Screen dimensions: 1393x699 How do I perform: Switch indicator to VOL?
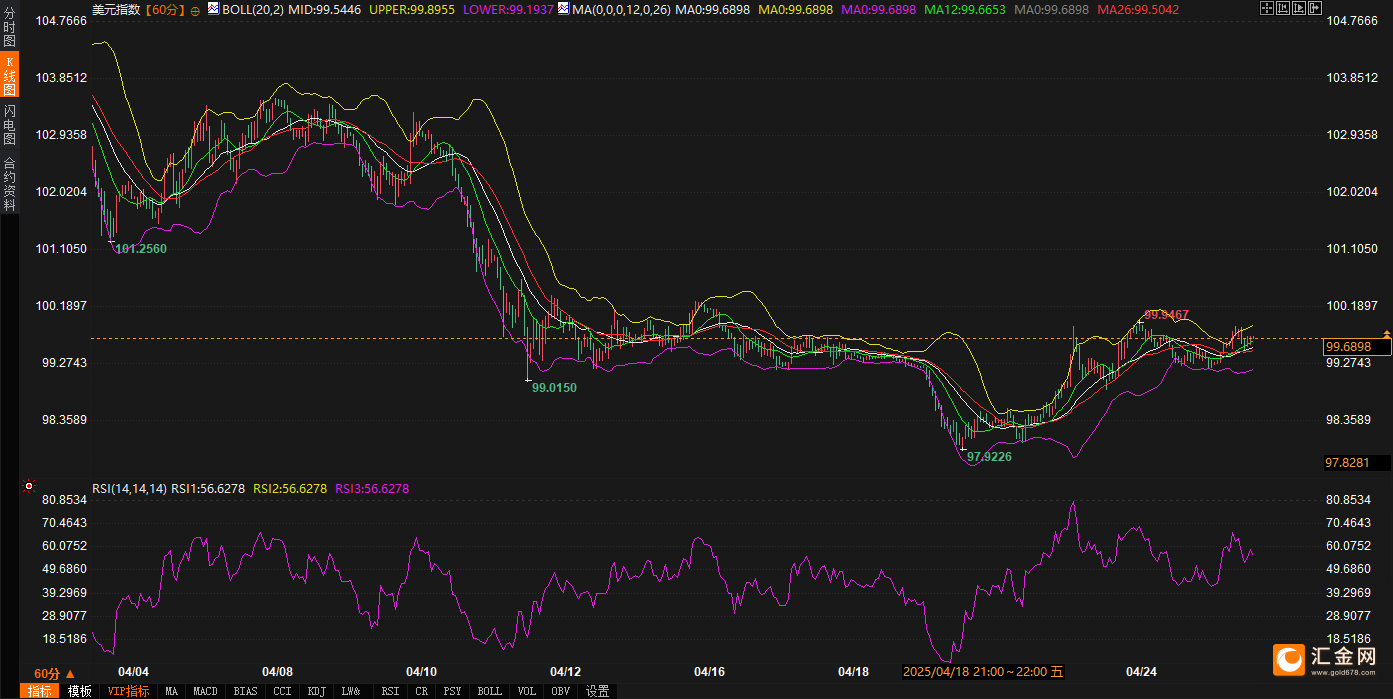click(527, 691)
